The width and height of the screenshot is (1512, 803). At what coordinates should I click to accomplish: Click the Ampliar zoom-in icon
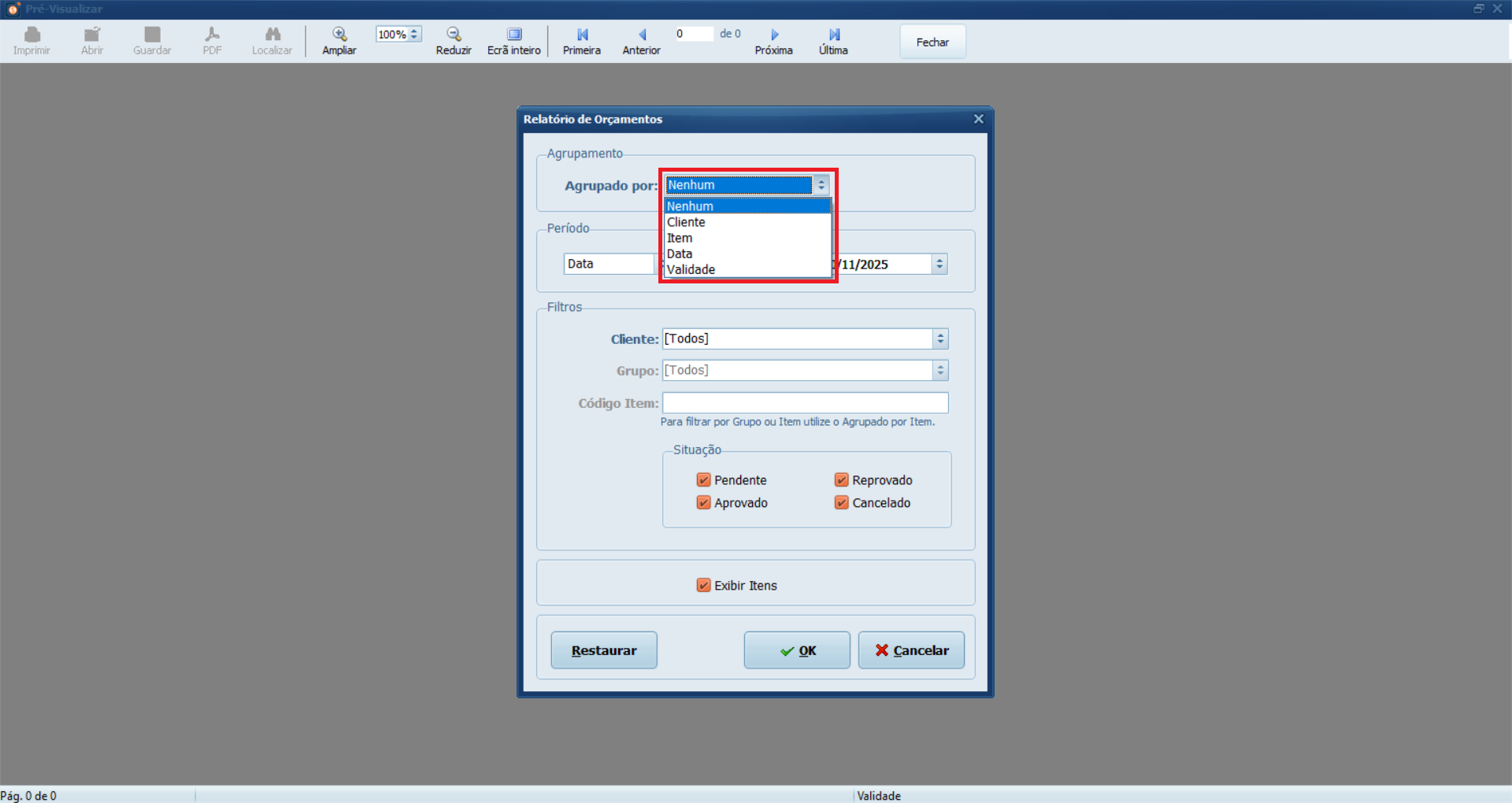(339, 35)
